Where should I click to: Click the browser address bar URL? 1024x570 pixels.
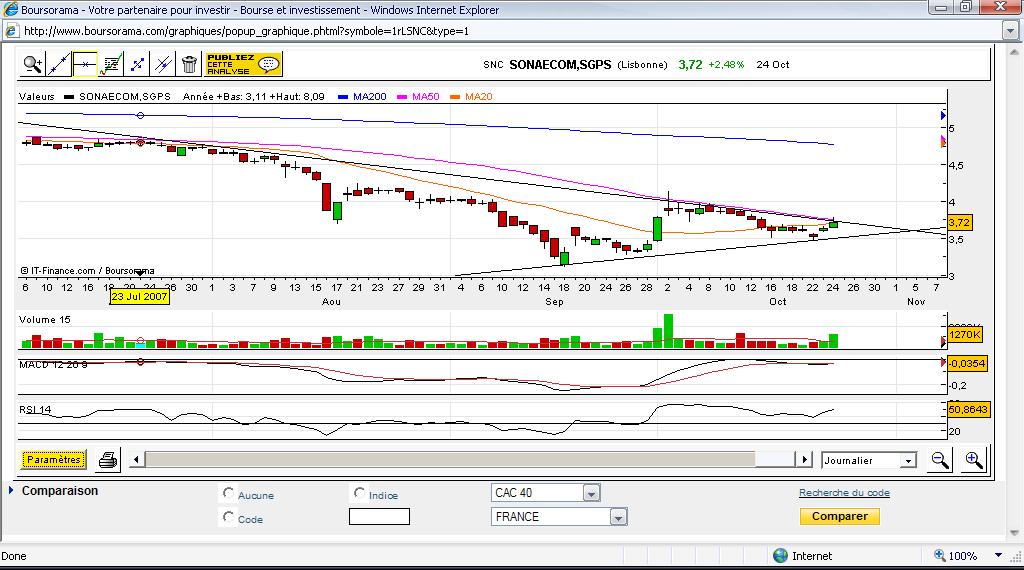[246, 31]
